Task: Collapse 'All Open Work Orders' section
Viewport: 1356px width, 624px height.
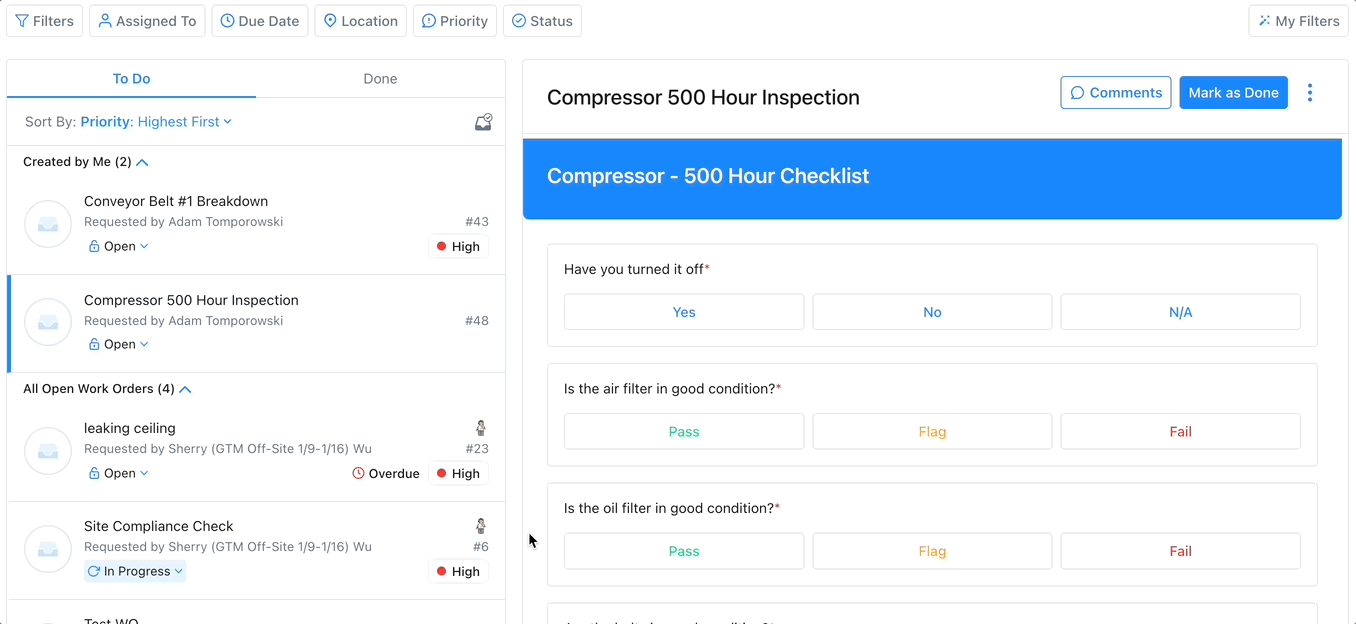Action: tap(184, 389)
